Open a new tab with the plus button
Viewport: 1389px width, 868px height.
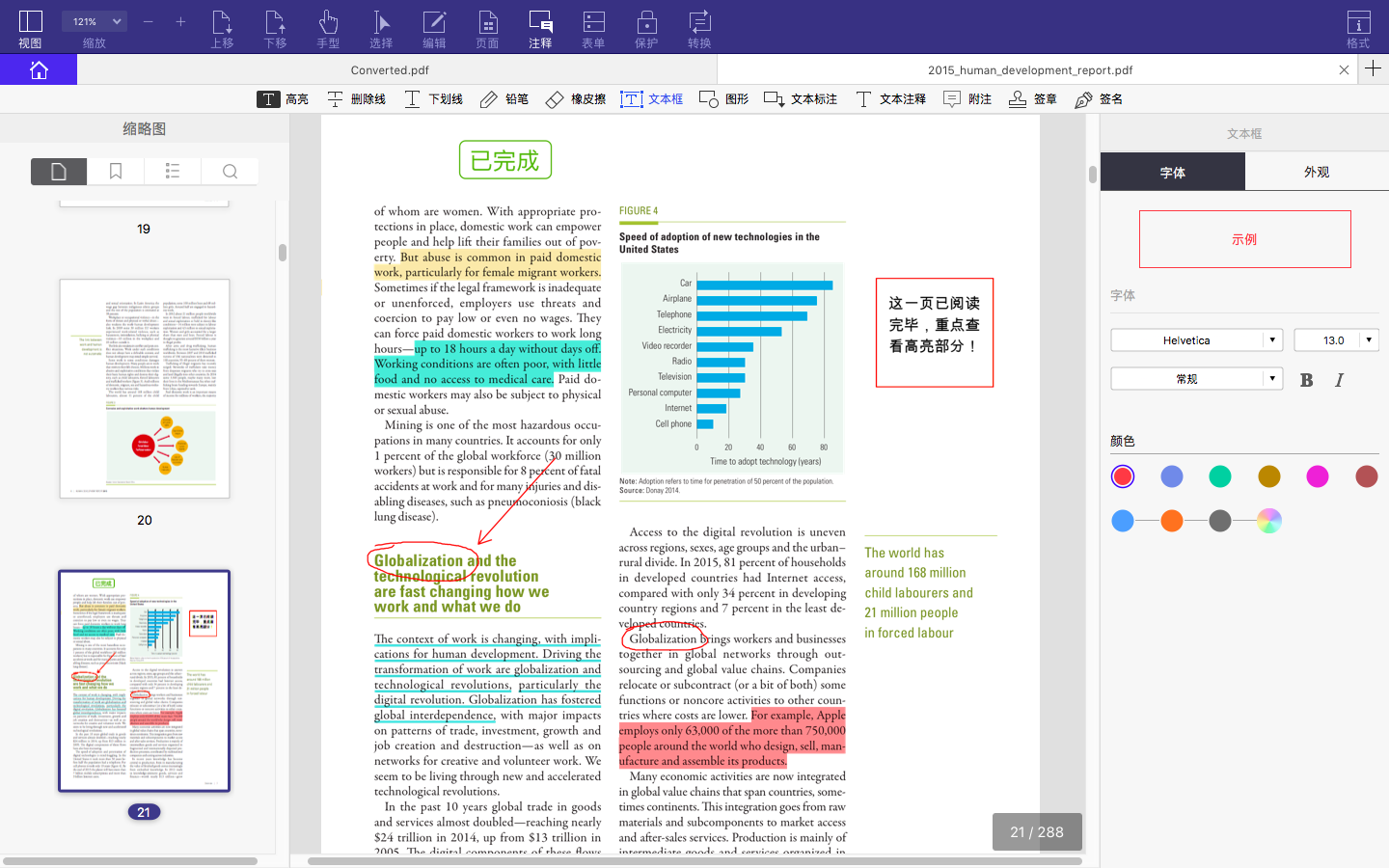coord(1374,69)
